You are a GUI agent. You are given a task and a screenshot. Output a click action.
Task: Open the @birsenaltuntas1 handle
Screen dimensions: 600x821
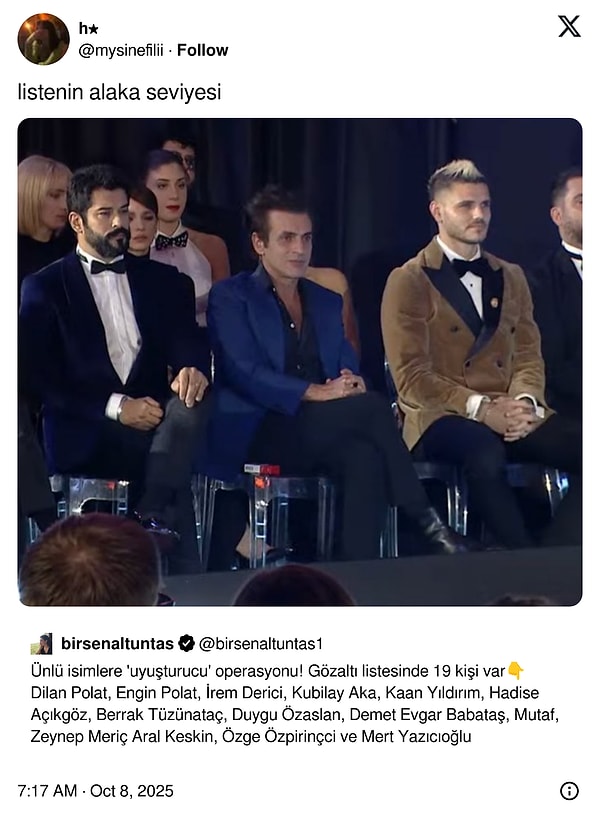coord(261,644)
